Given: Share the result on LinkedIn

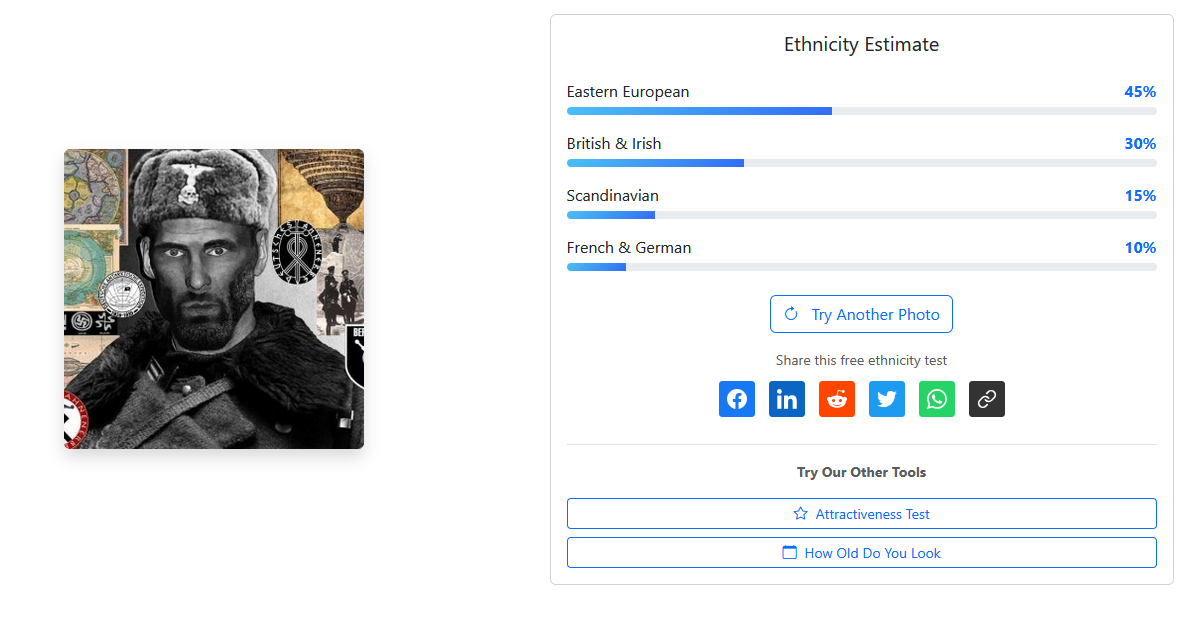Looking at the screenshot, I should tap(787, 399).
